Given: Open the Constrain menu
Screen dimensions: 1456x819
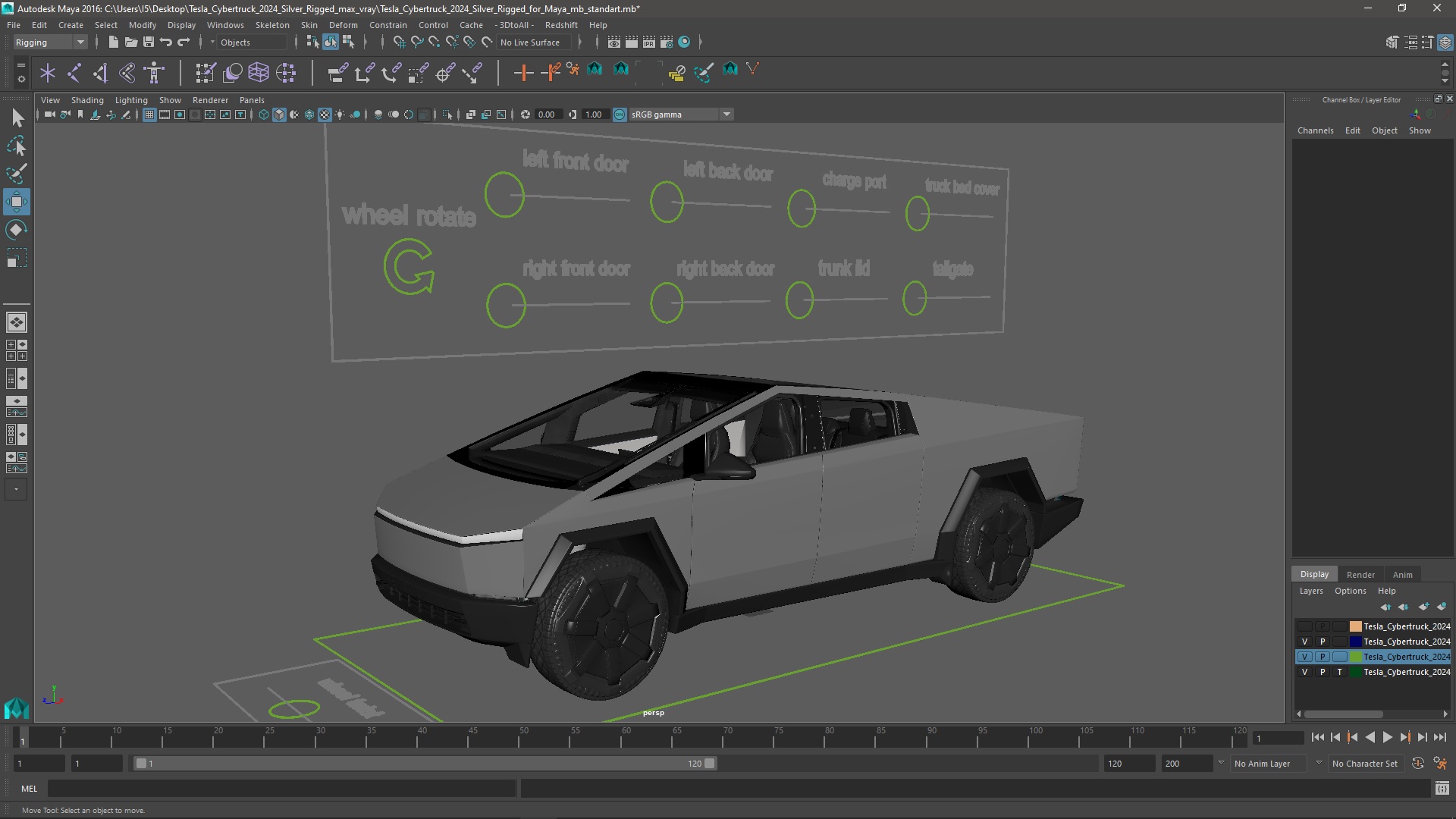Looking at the screenshot, I should (x=388, y=25).
